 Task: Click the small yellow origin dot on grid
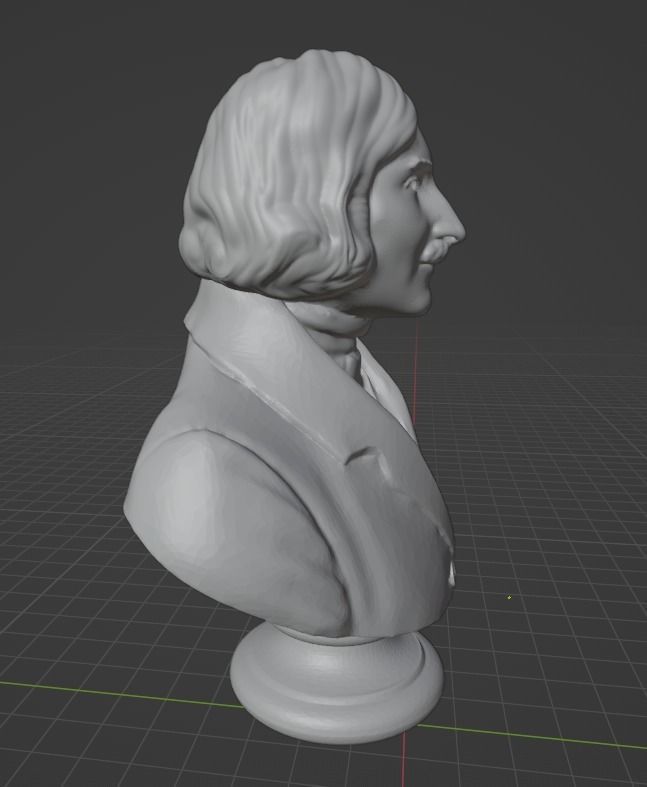(x=509, y=597)
